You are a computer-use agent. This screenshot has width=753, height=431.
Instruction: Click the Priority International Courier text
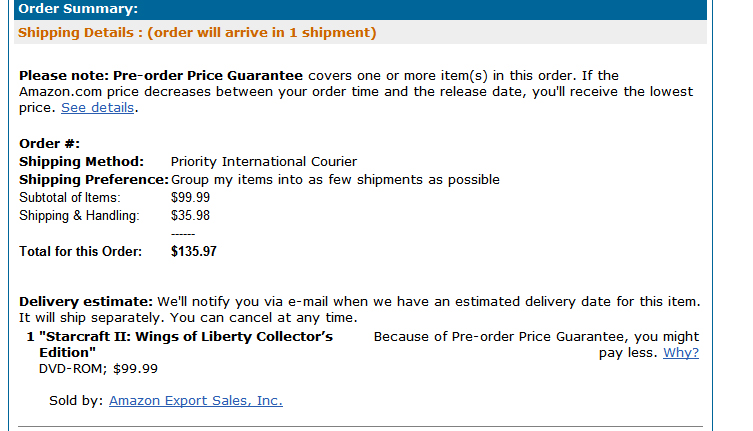tap(264, 162)
